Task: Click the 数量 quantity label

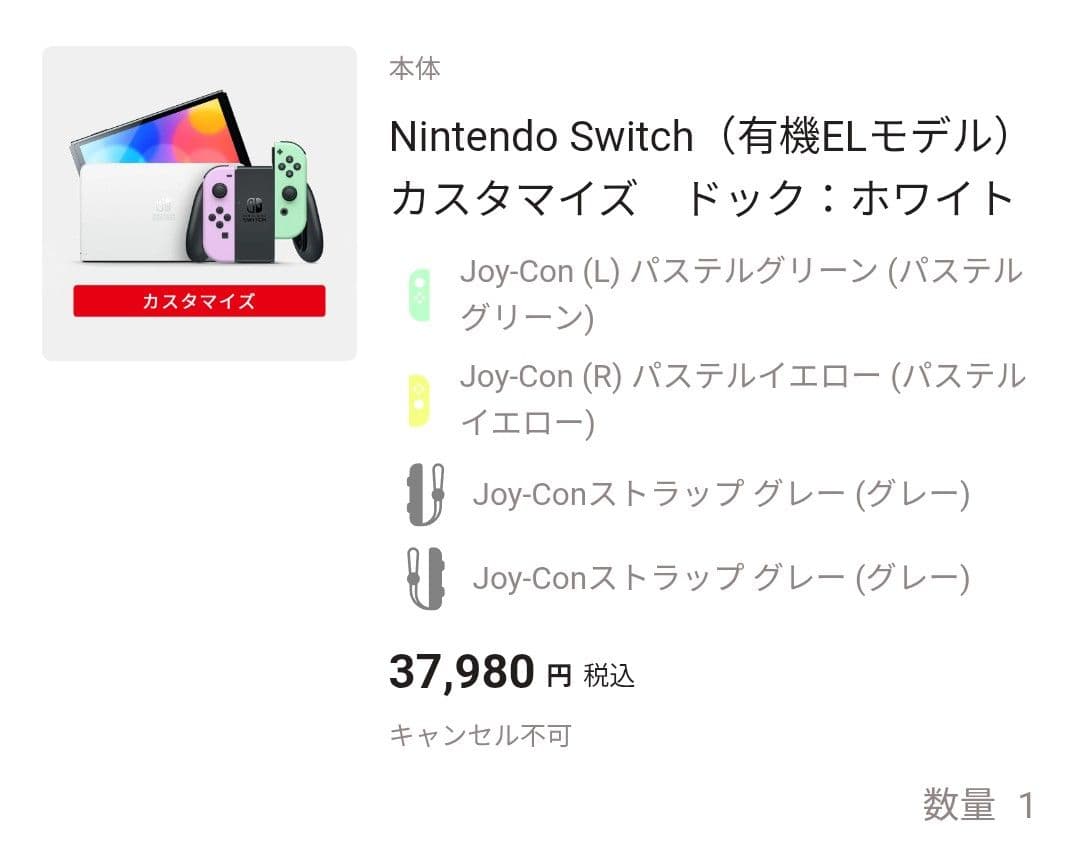Action: [959, 805]
